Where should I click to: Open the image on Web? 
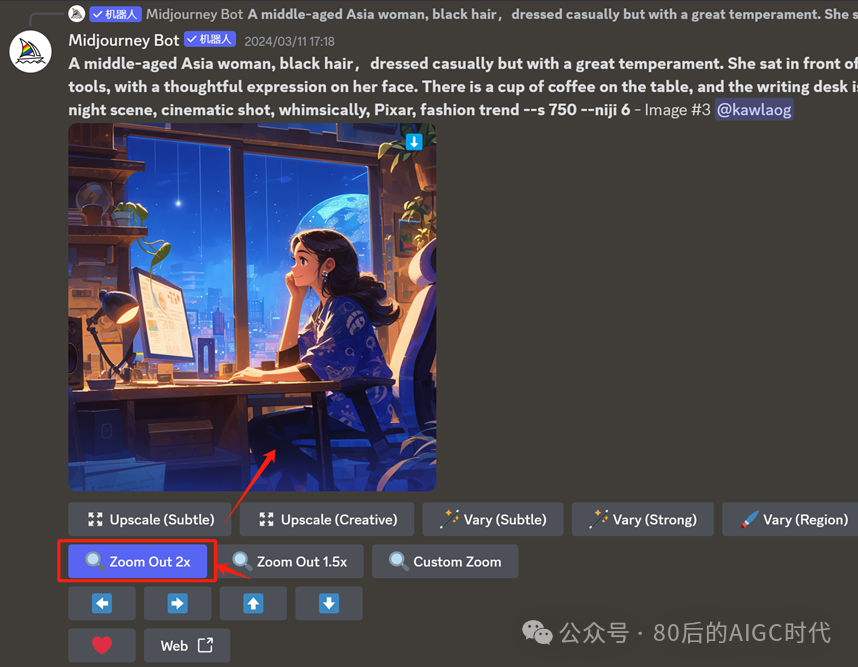coord(187,646)
